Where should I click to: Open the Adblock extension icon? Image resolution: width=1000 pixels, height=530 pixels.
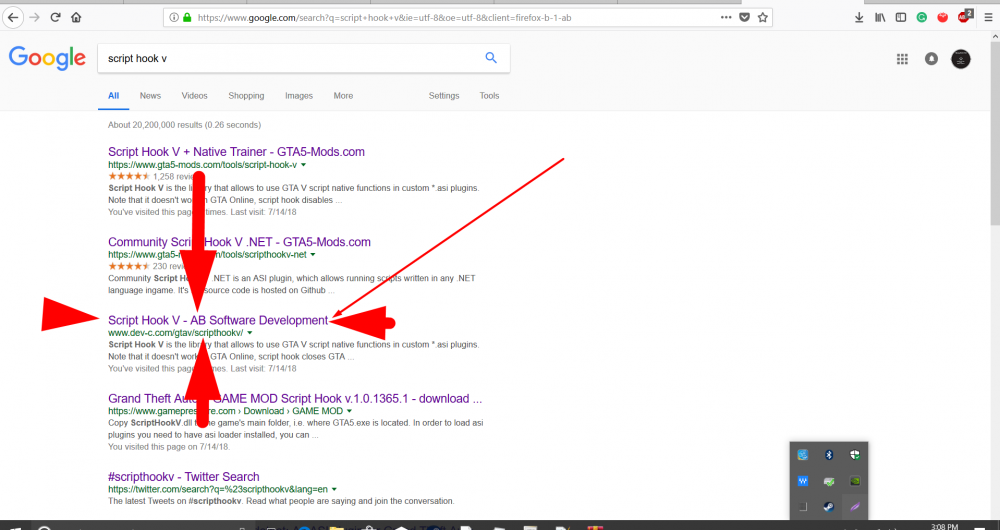(x=964, y=17)
